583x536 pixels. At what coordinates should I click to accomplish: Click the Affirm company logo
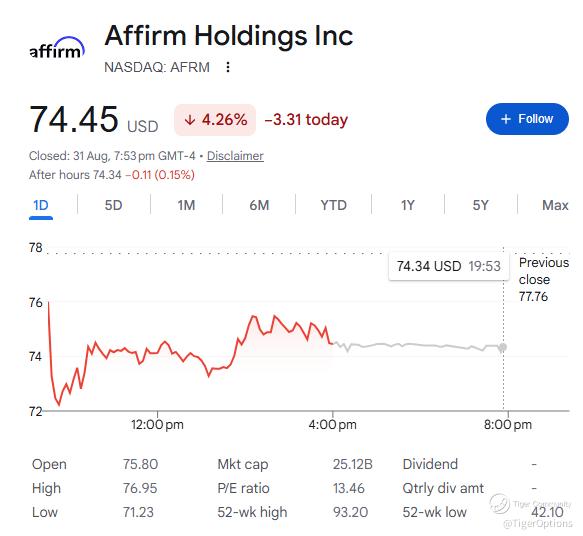(x=57, y=48)
